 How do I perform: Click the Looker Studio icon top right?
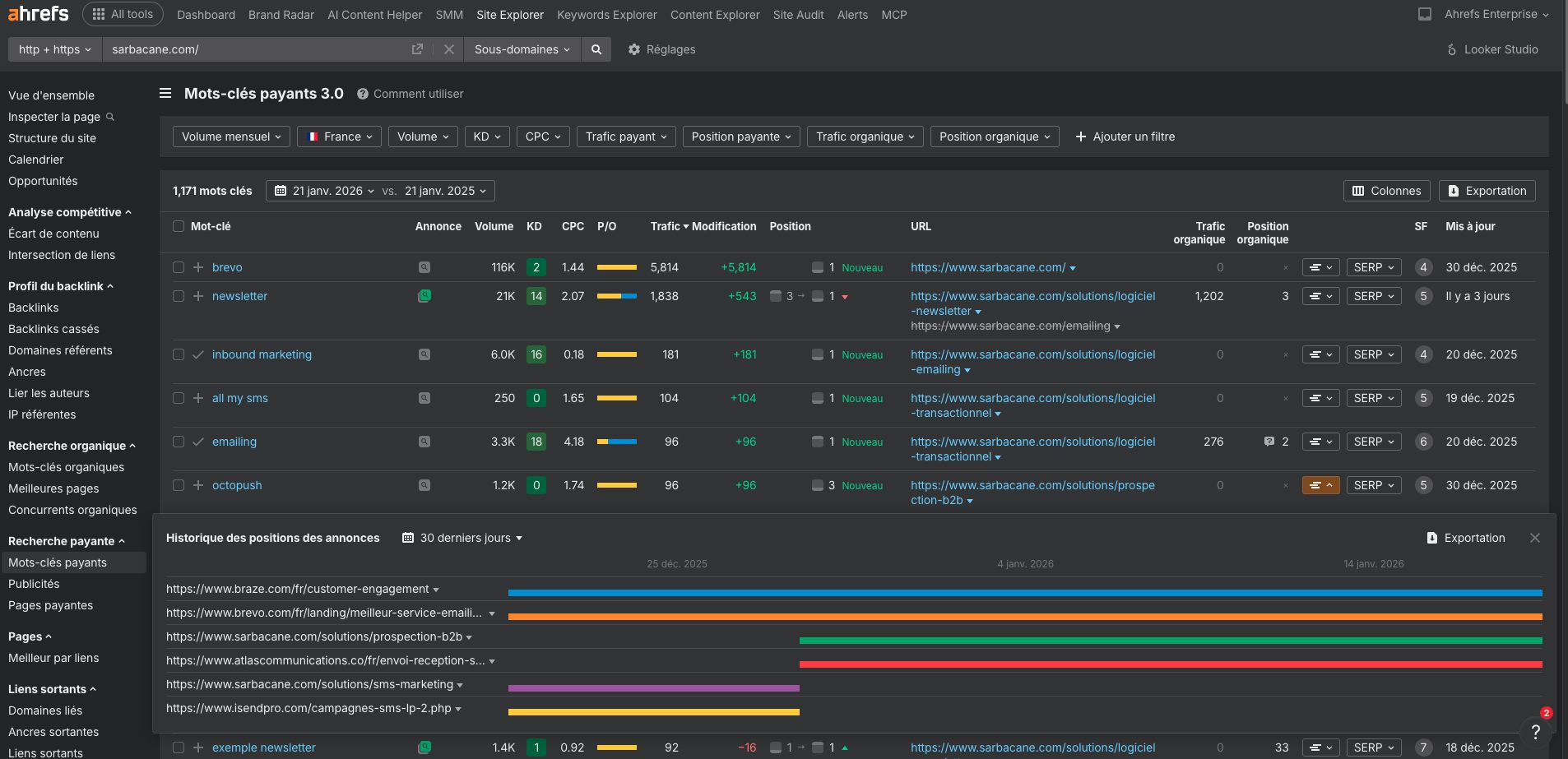tap(1451, 49)
